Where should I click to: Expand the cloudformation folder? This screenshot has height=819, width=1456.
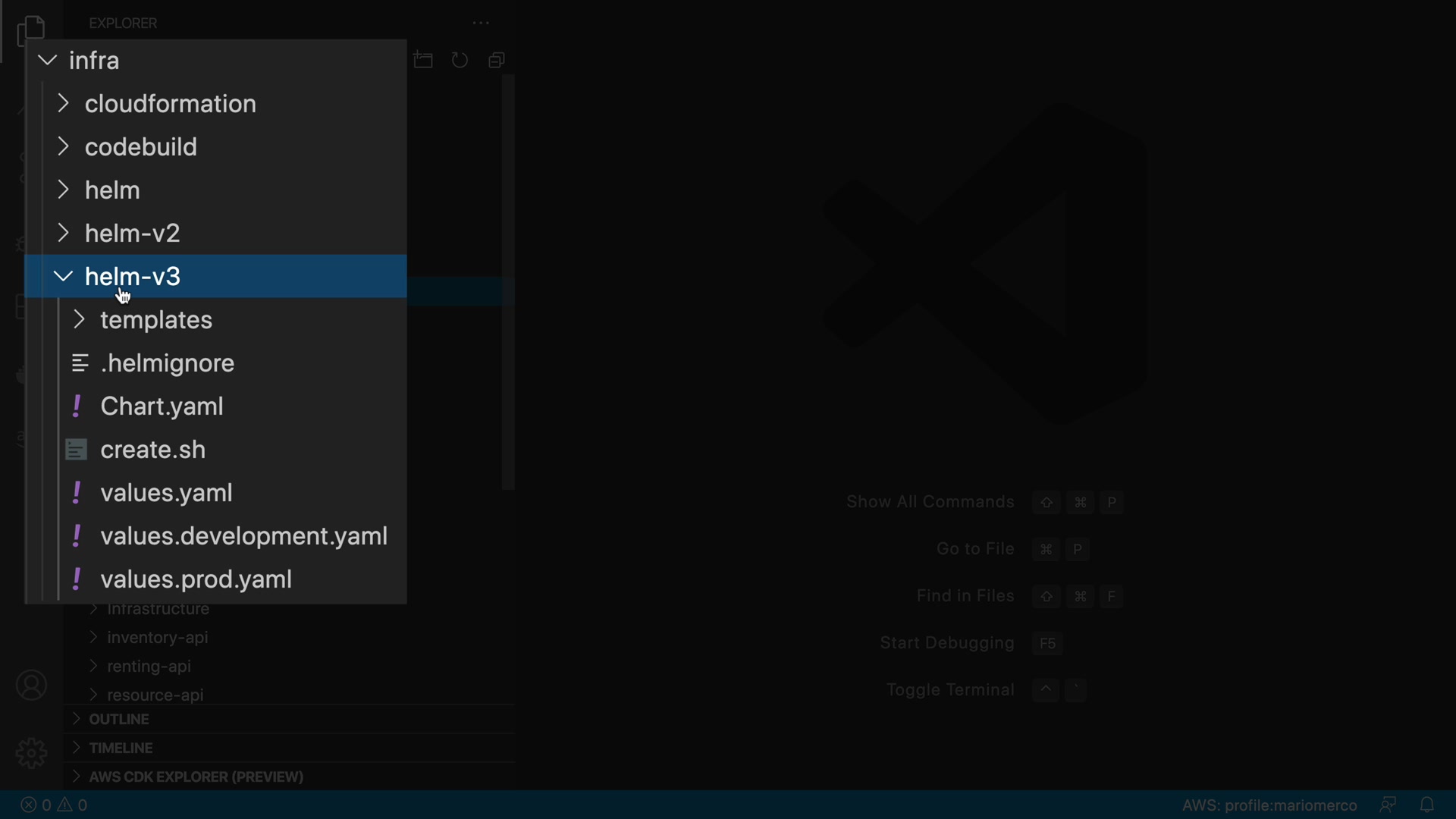point(170,104)
